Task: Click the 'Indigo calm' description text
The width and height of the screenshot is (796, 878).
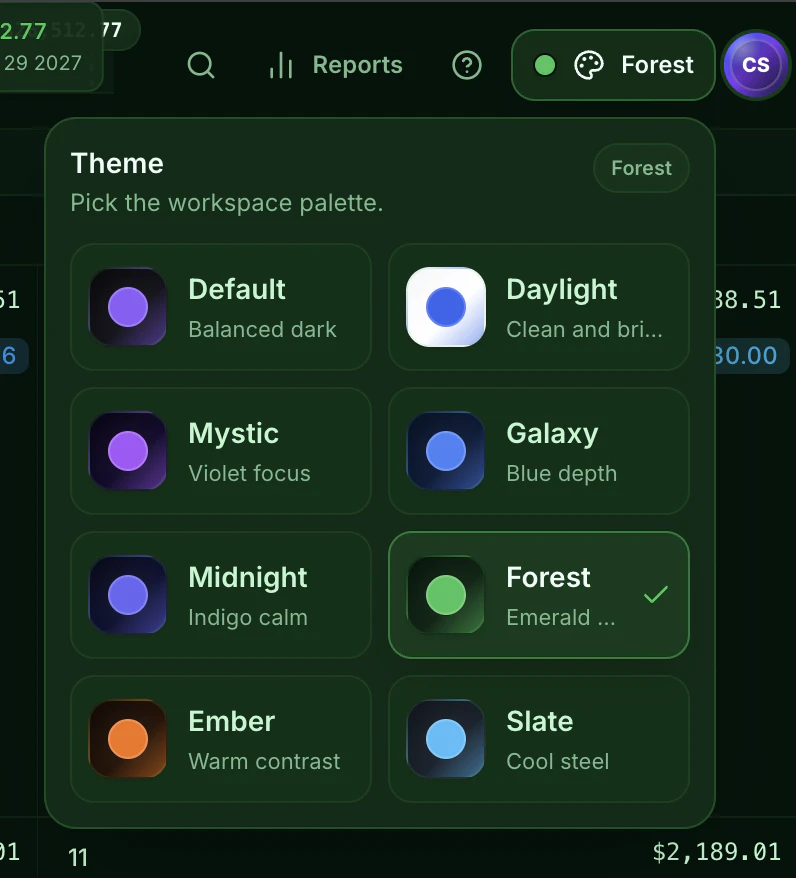Action: tap(248, 617)
